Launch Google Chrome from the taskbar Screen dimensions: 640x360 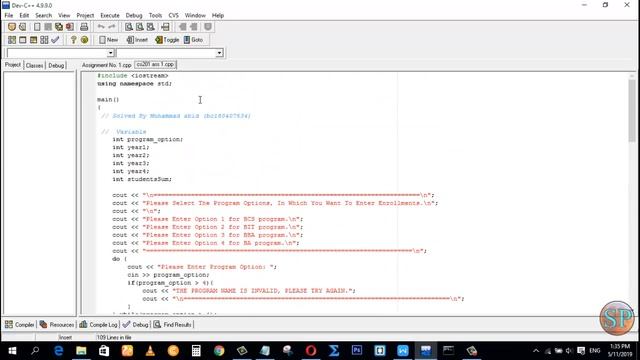pyautogui.click(x=219, y=351)
